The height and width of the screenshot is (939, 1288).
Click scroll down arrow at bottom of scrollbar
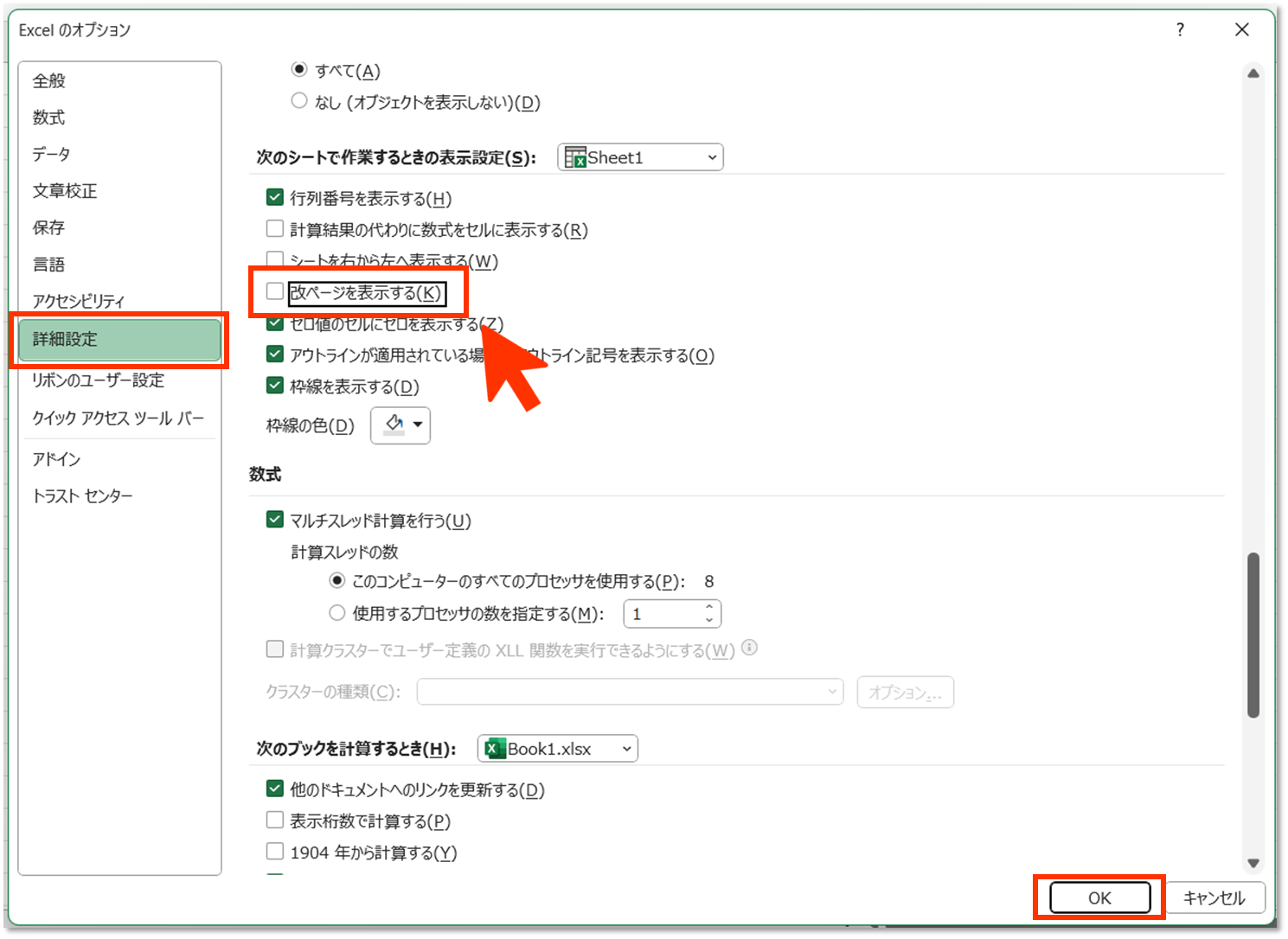coord(1253,863)
